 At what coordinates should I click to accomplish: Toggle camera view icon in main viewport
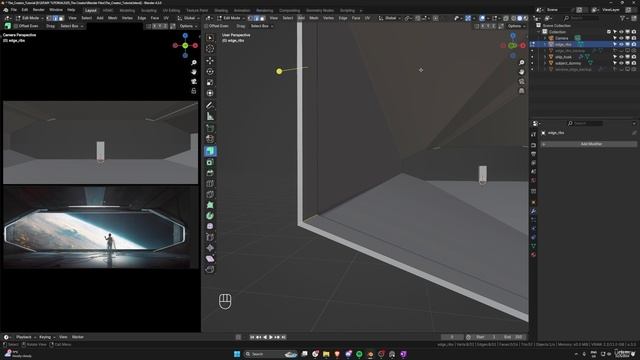point(522,81)
